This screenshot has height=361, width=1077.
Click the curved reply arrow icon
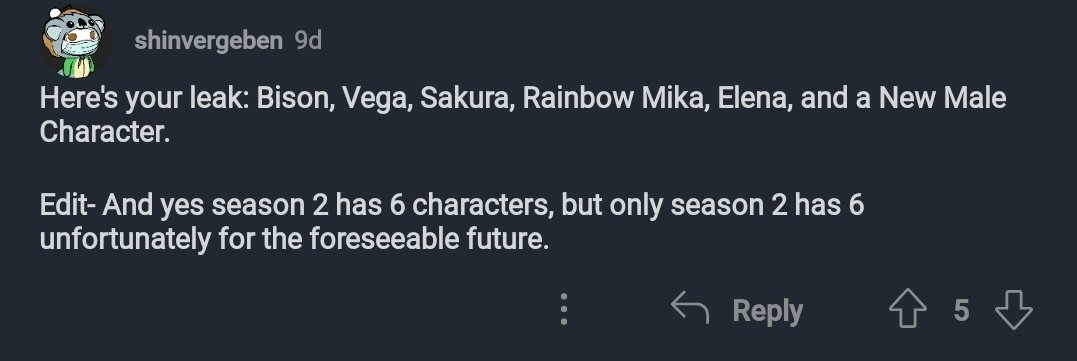click(x=690, y=307)
